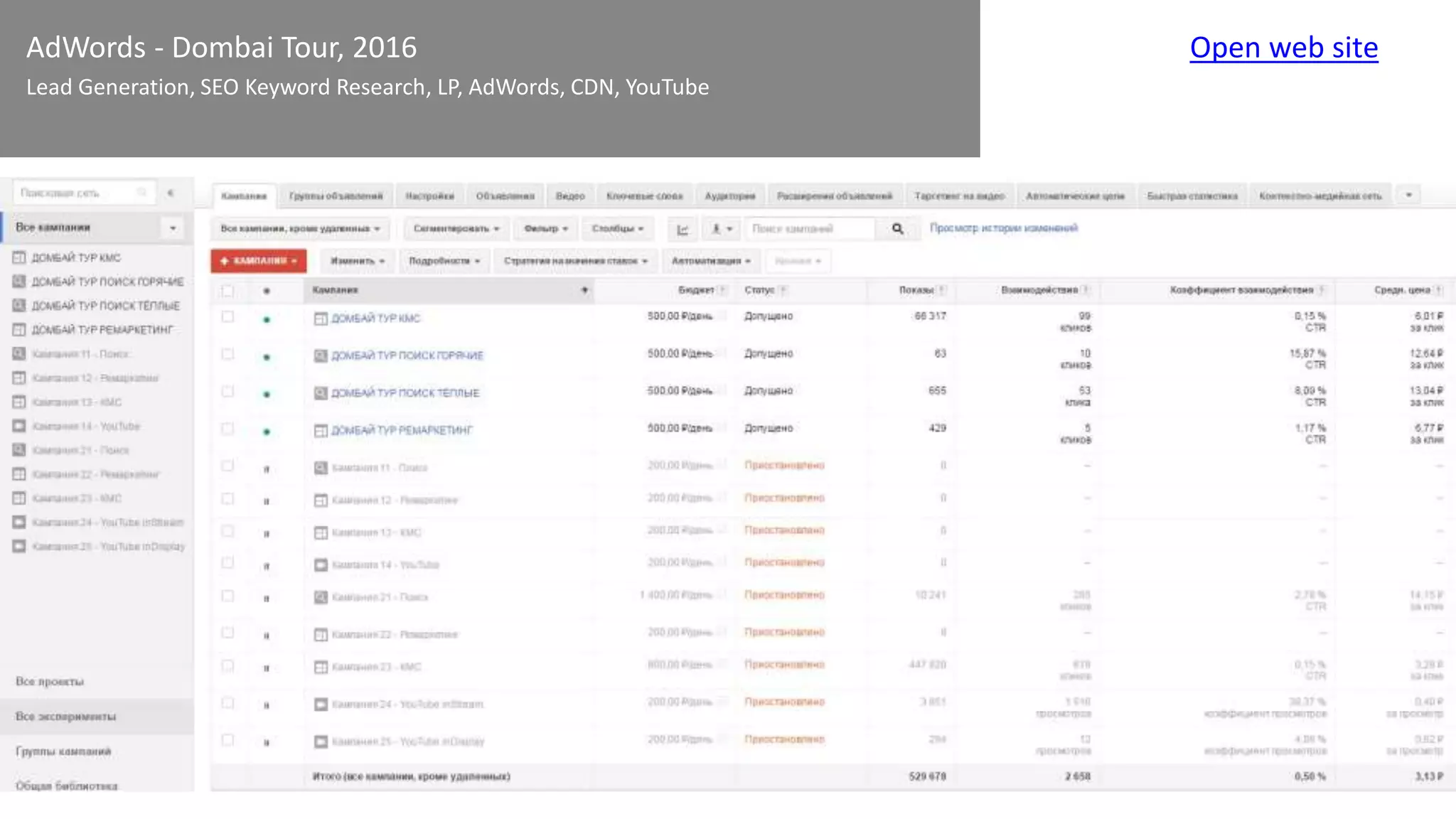The width and height of the screenshot is (1456, 819).
Task: Sort by the Кампания column header
Action: (x=450, y=290)
